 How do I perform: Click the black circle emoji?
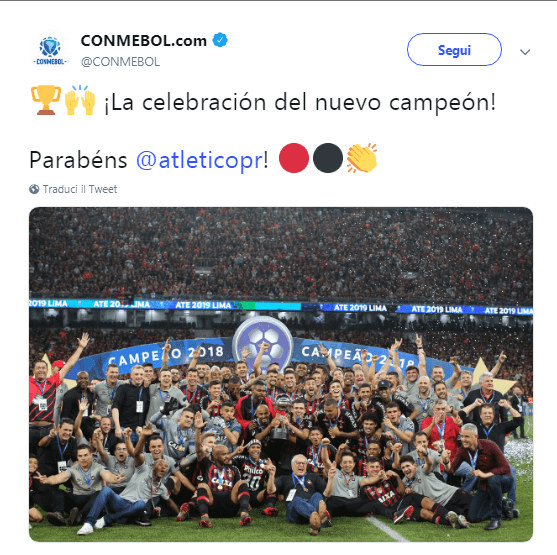click(328, 158)
